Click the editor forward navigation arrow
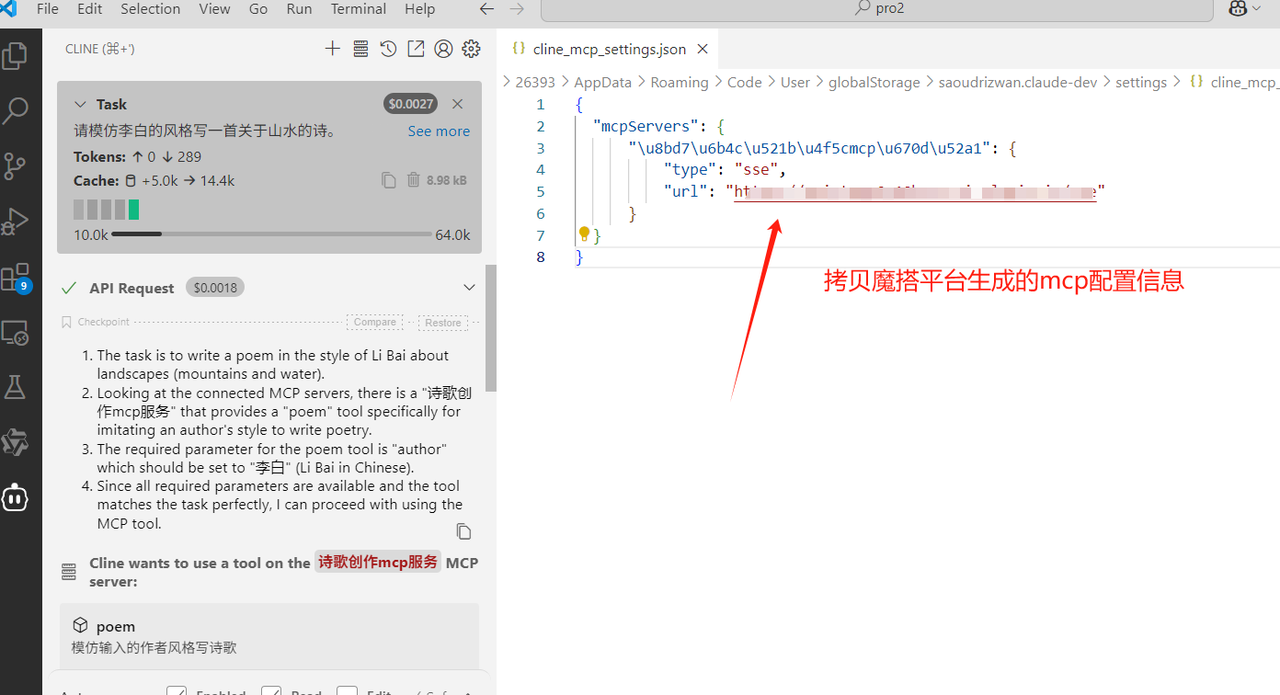Image resolution: width=1280 pixels, height=695 pixels. [x=517, y=9]
